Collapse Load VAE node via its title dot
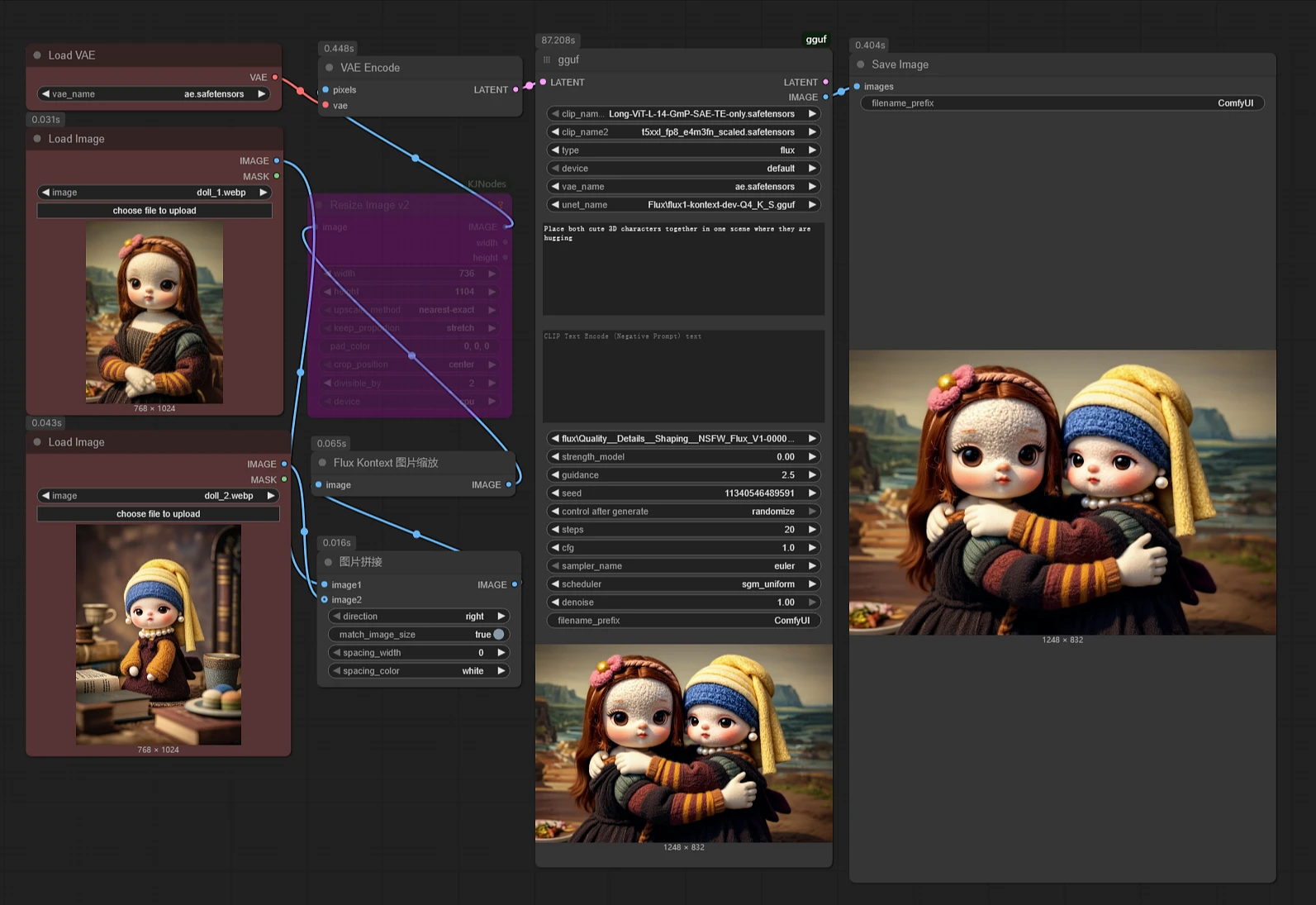Screen dimensions: 1316x905 tap(37, 55)
